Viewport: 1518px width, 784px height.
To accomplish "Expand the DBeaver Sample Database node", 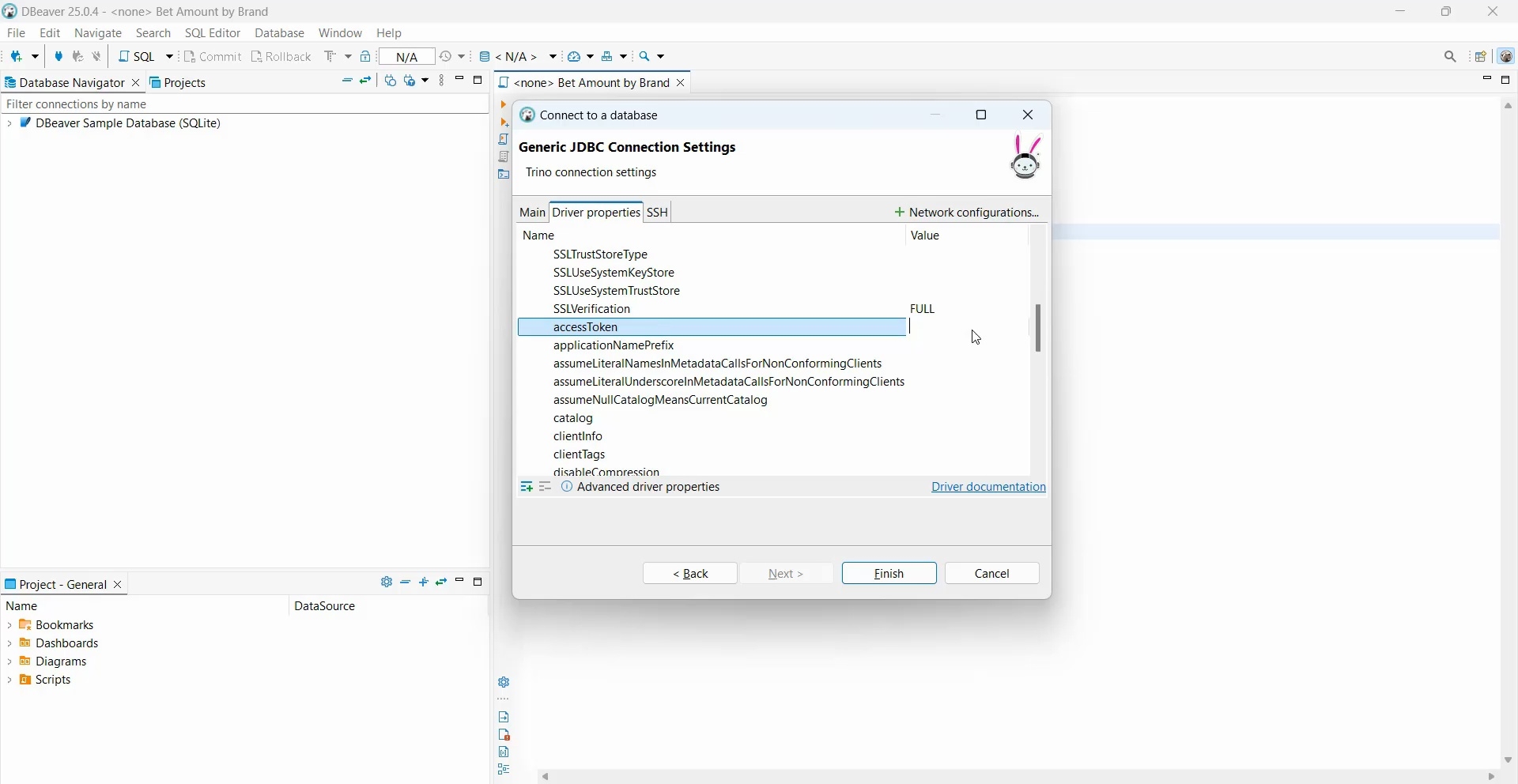I will (9, 123).
